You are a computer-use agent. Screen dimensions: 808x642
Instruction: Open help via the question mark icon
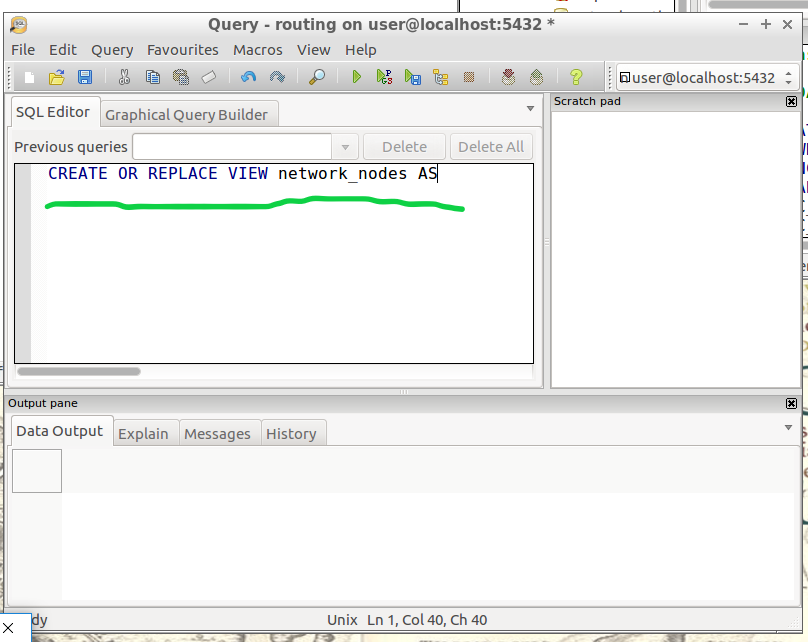(x=575, y=77)
